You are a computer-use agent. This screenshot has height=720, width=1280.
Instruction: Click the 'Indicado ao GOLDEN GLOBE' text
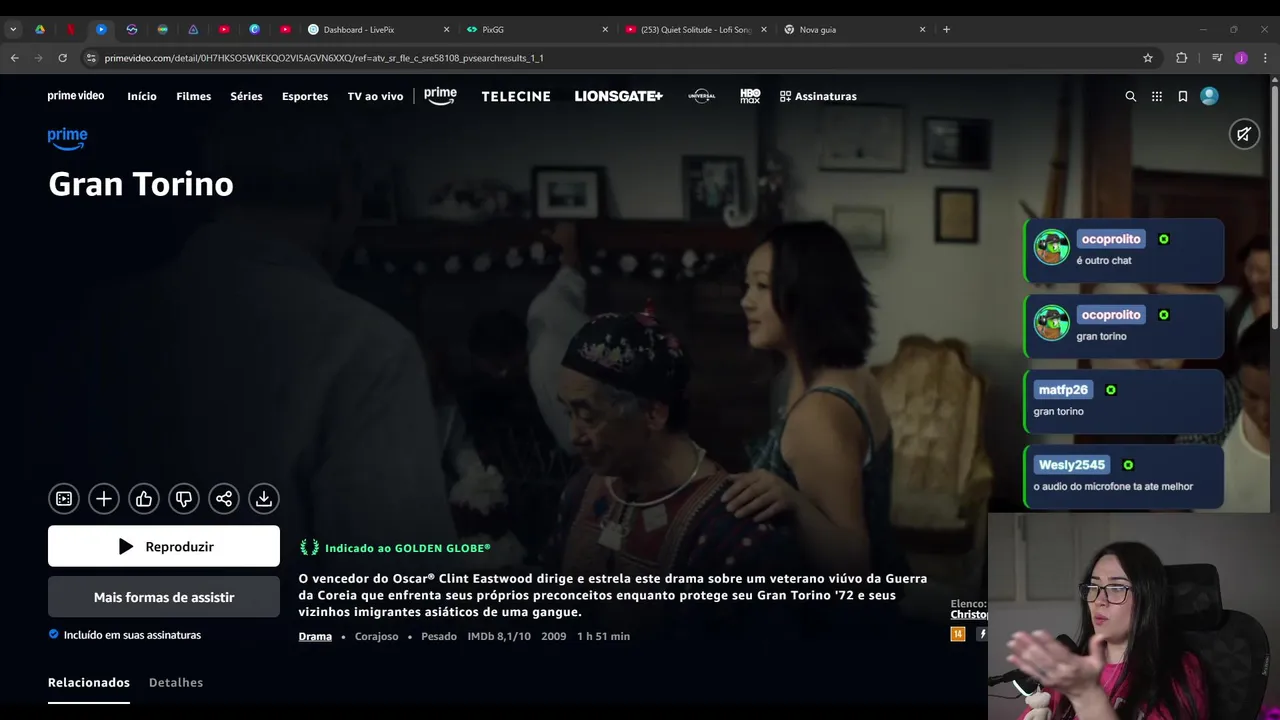(408, 548)
